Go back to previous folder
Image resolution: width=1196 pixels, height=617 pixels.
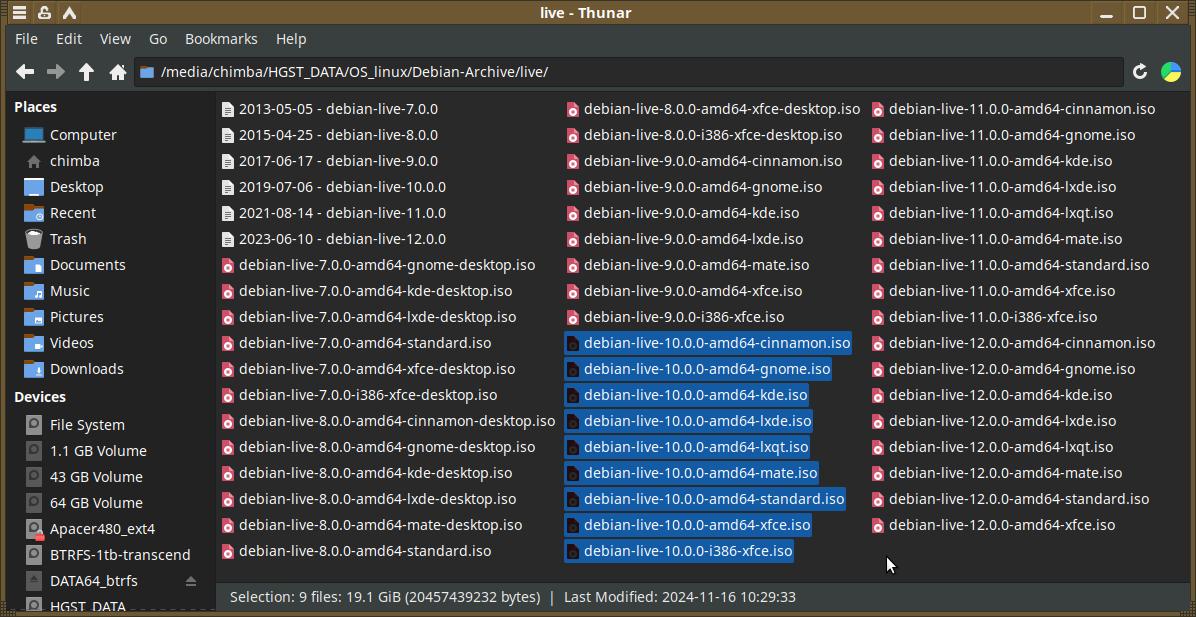point(25,72)
